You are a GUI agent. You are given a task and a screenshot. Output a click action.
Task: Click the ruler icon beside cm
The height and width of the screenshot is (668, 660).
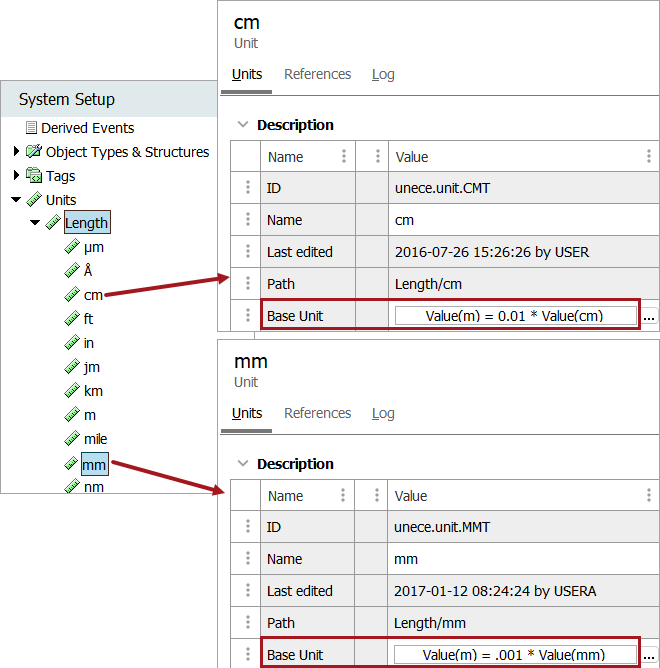point(72,294)
